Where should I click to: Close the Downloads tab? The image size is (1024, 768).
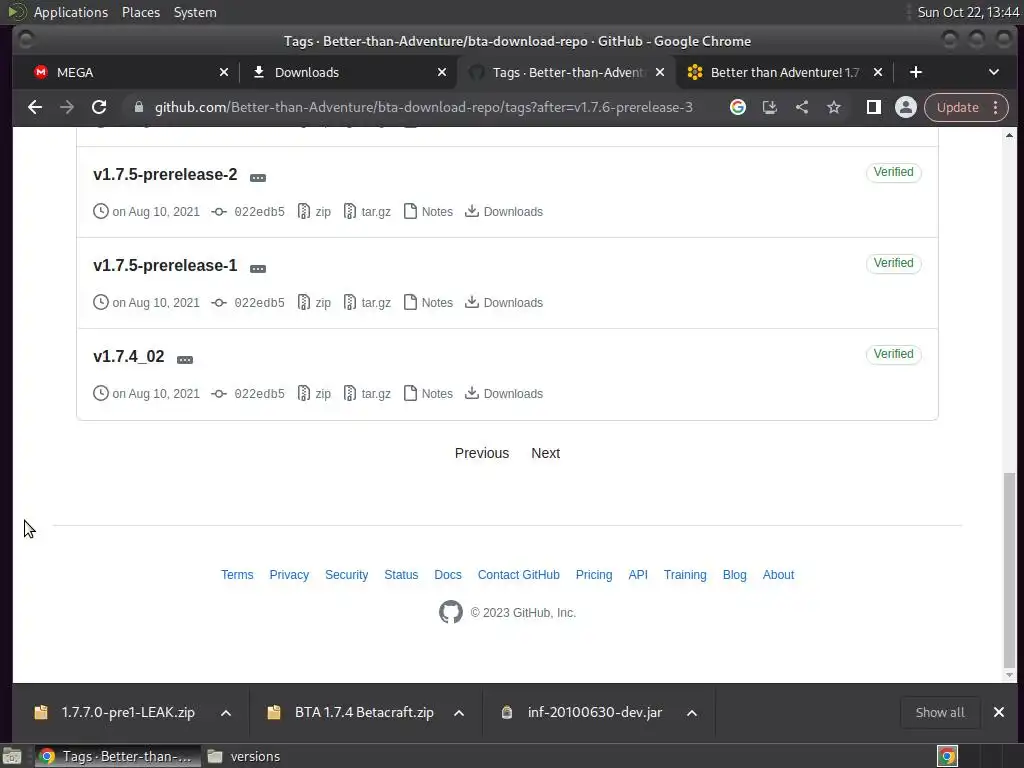441,72
